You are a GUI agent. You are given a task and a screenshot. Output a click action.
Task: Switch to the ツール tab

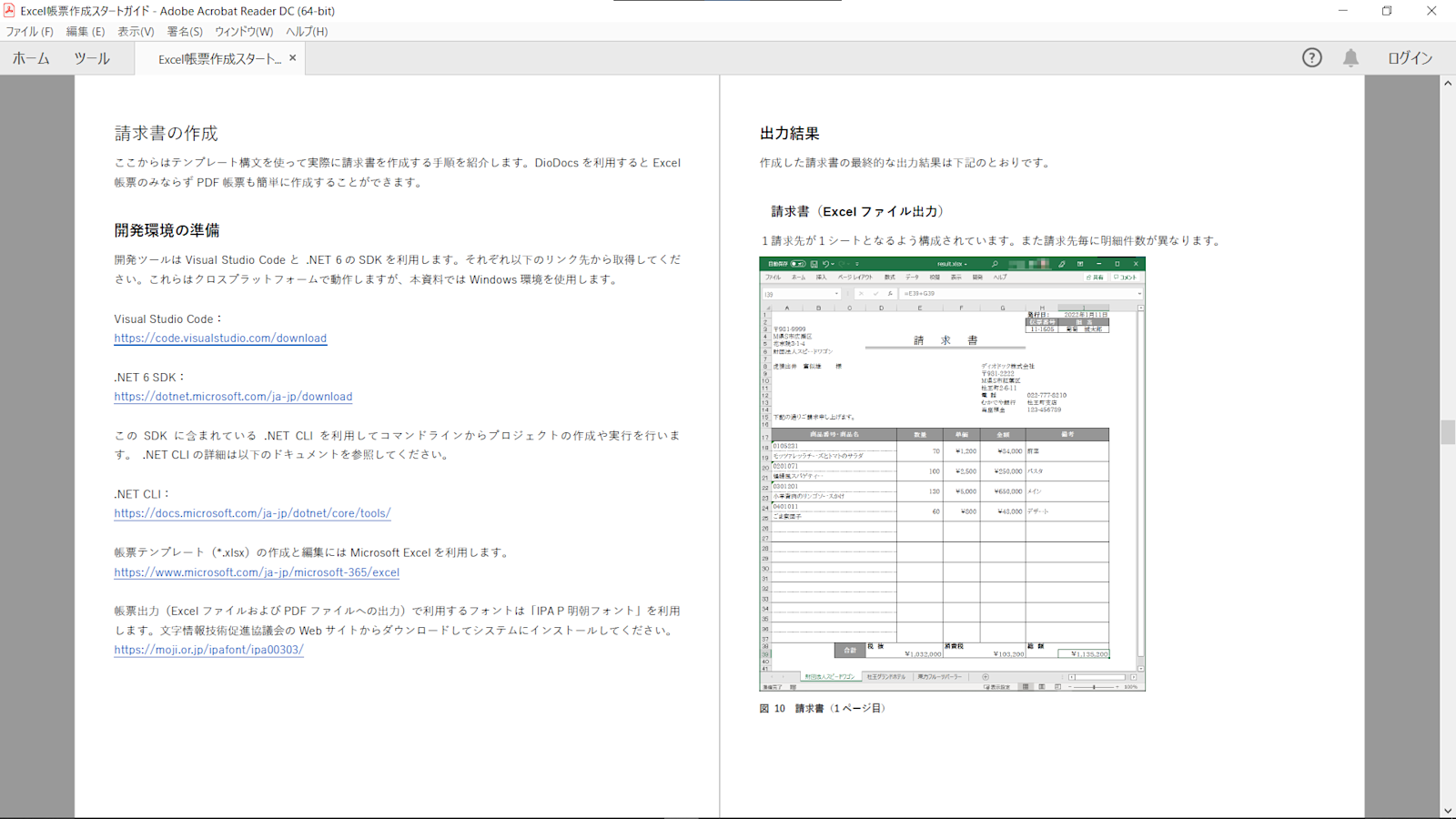tap(92, 58)
